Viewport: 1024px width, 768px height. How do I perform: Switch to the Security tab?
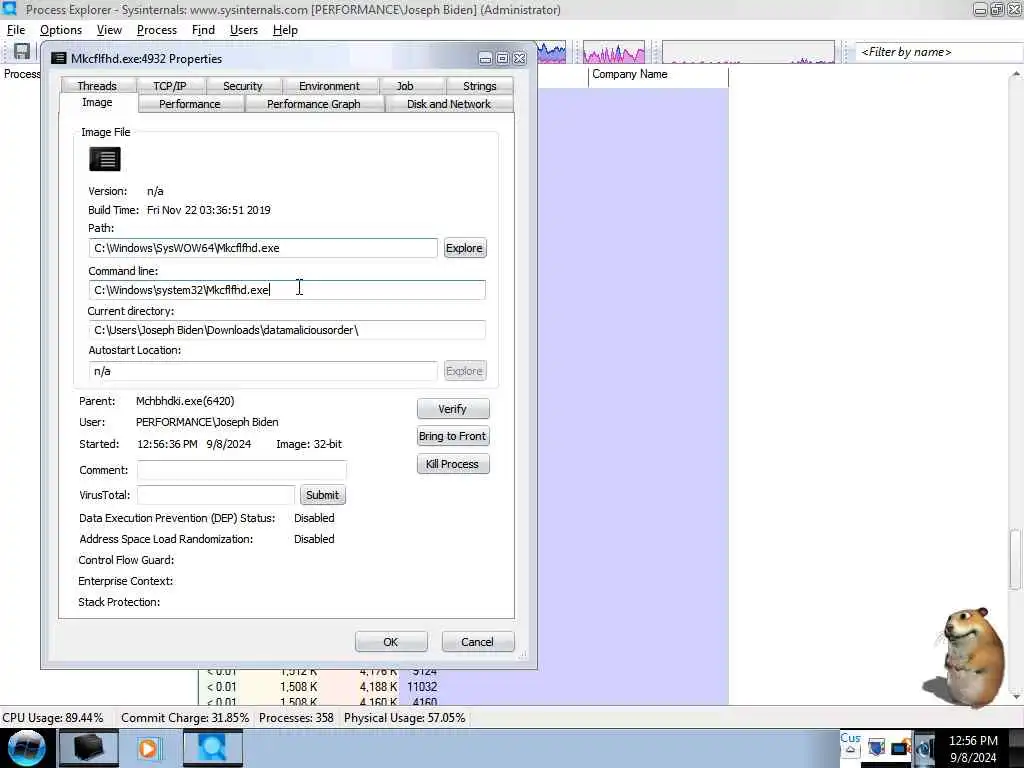[x=242, y=86]
